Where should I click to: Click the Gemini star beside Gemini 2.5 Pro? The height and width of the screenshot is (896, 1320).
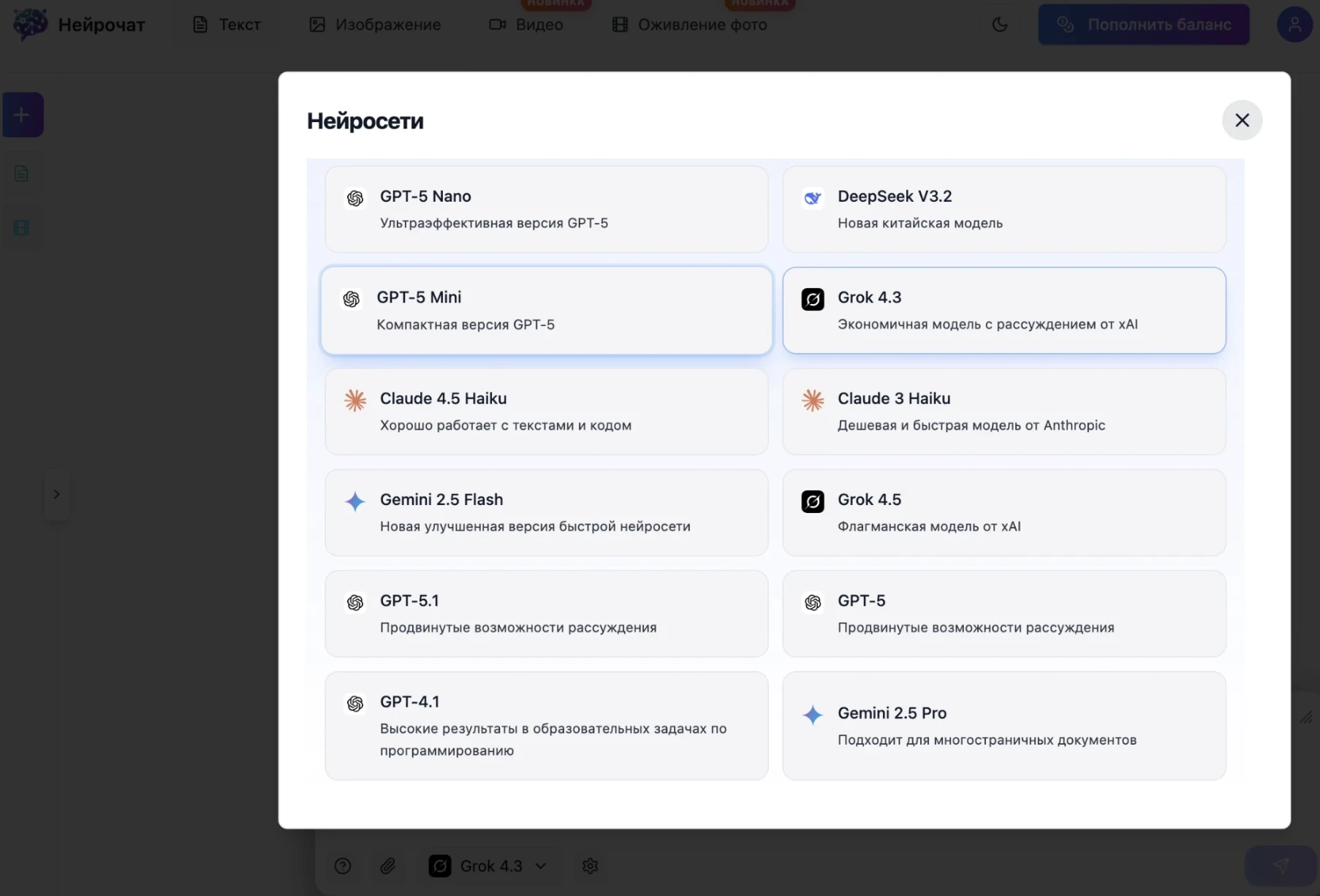tap(813, 715)
